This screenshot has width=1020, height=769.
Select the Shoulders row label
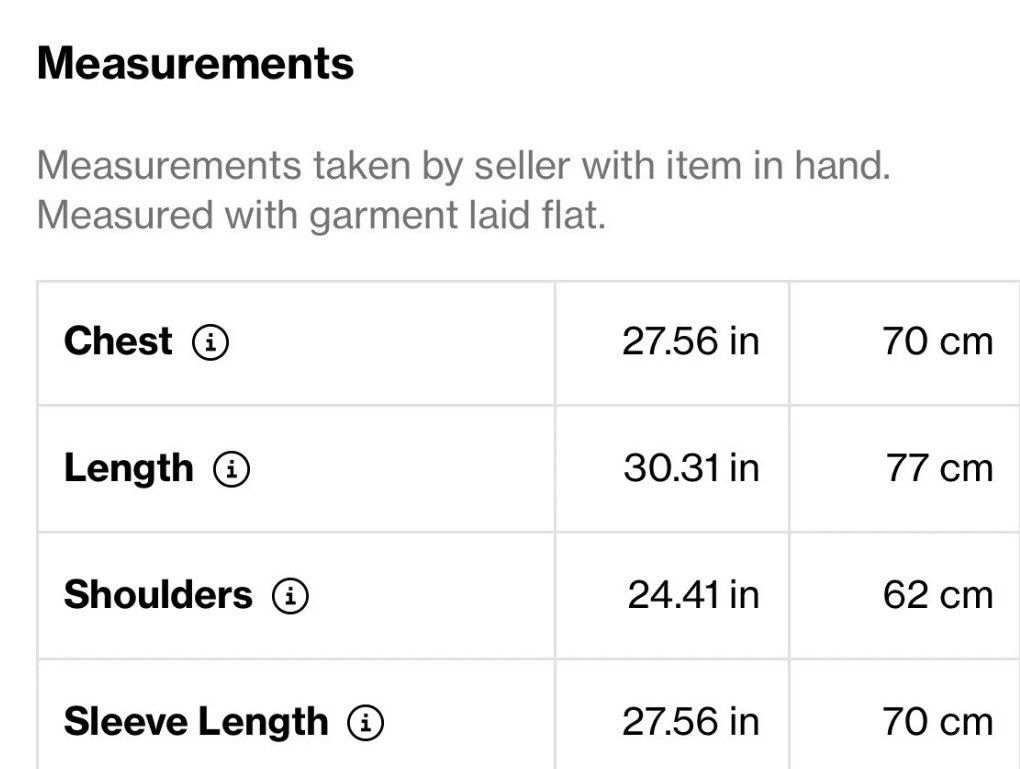click(158, 595)
